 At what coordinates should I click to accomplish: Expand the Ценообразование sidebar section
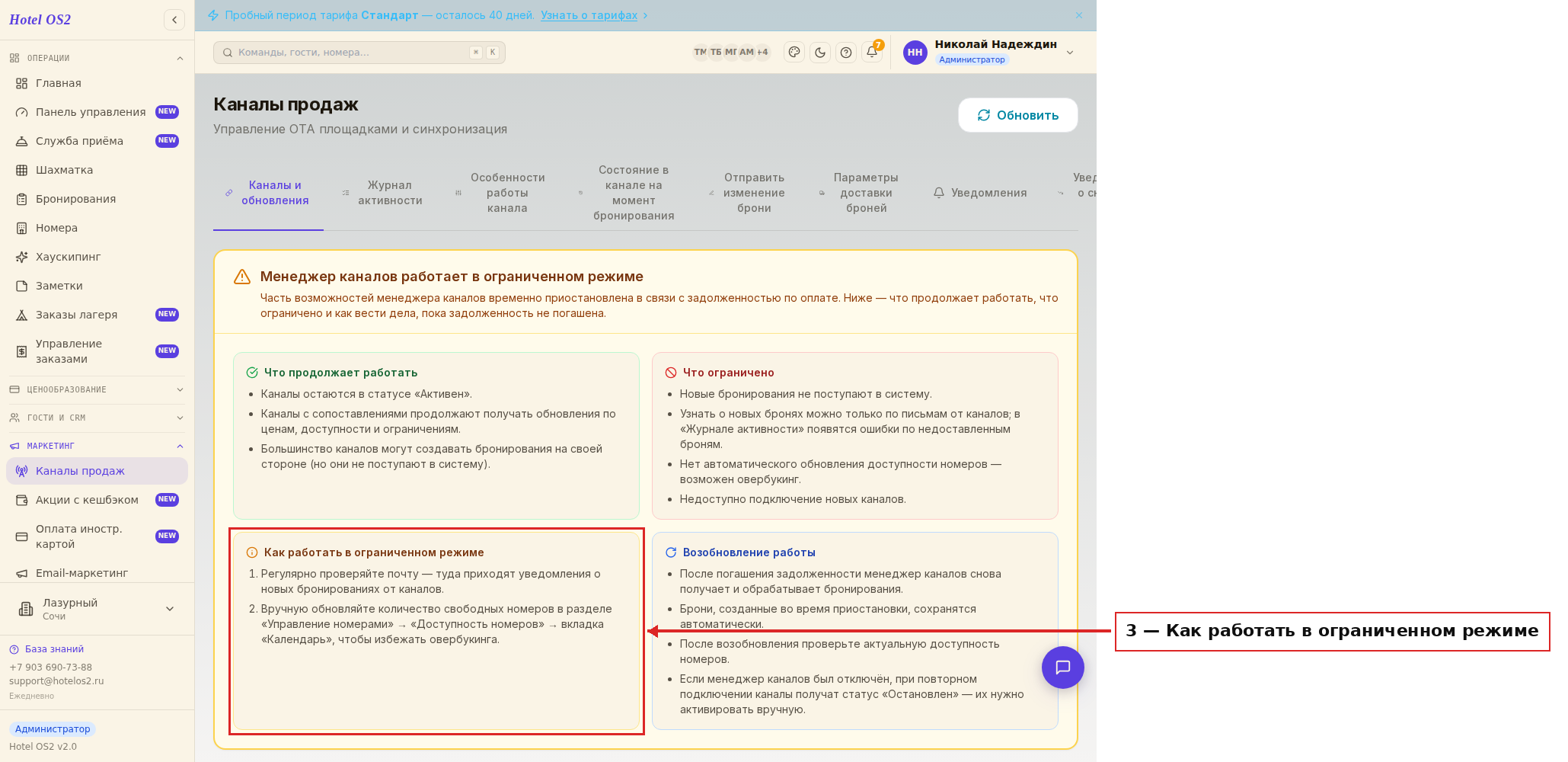(x=97, y=389)
